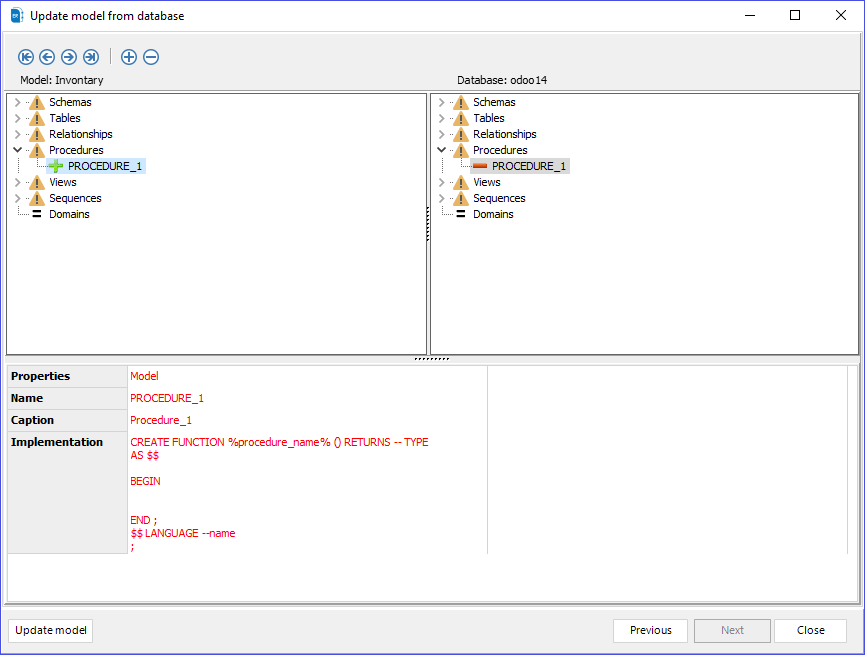
Task: Click the go-to-first navigation icon
Action: click(x=26, y=57)
